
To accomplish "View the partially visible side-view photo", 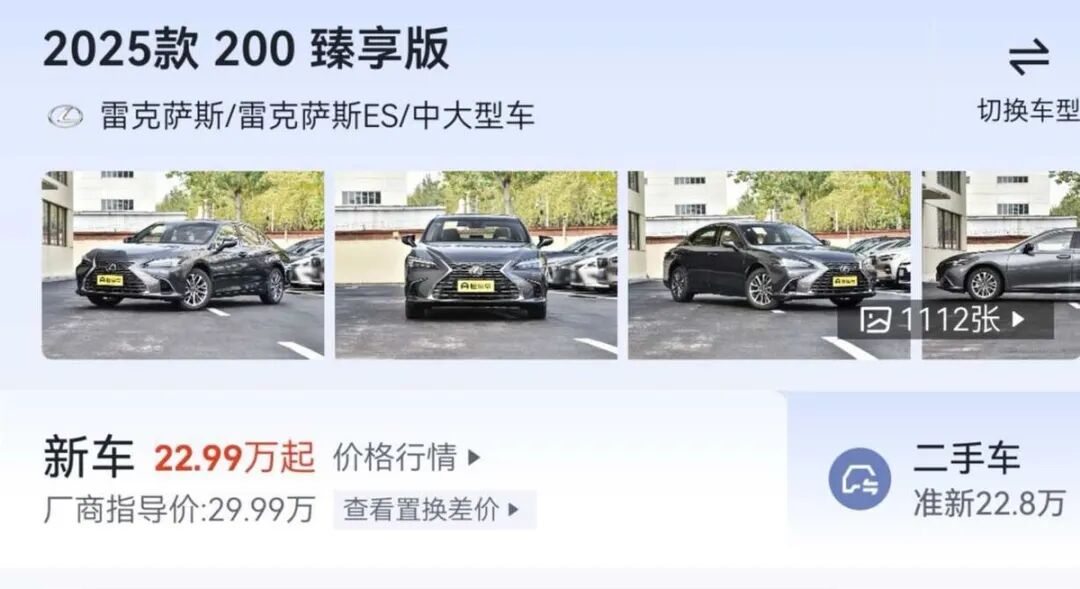I will pos(1001,265).
